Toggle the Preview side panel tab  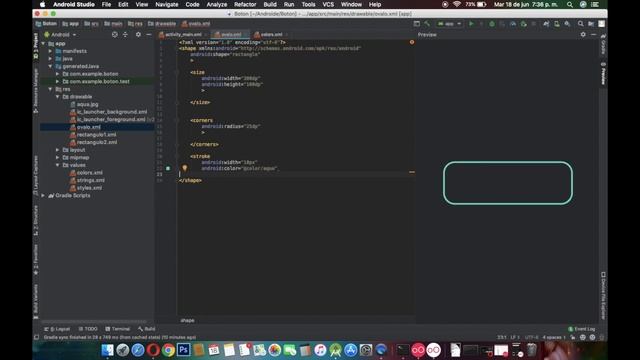[603, 73]
